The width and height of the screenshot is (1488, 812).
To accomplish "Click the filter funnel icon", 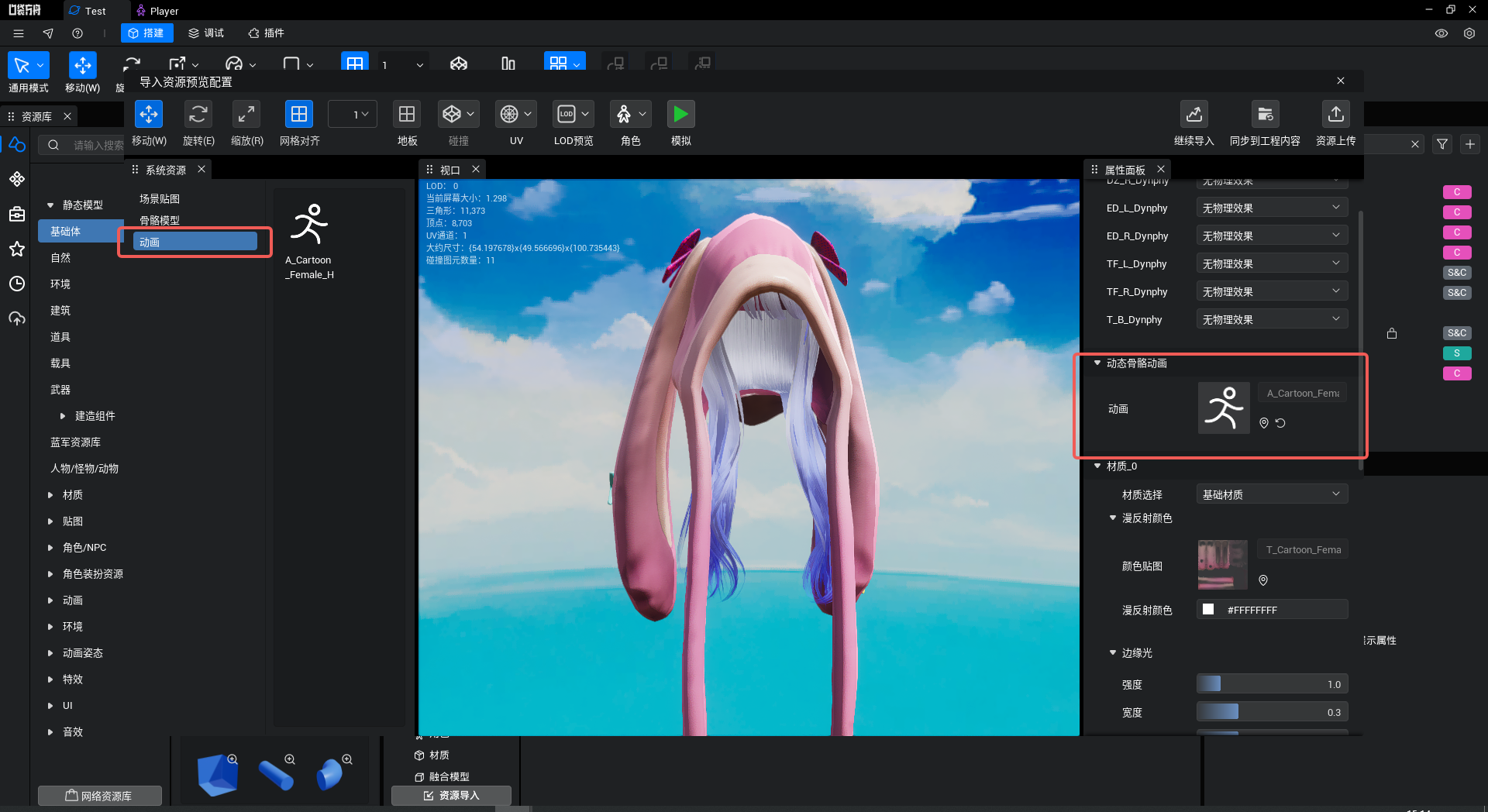I will (1442, 144).
